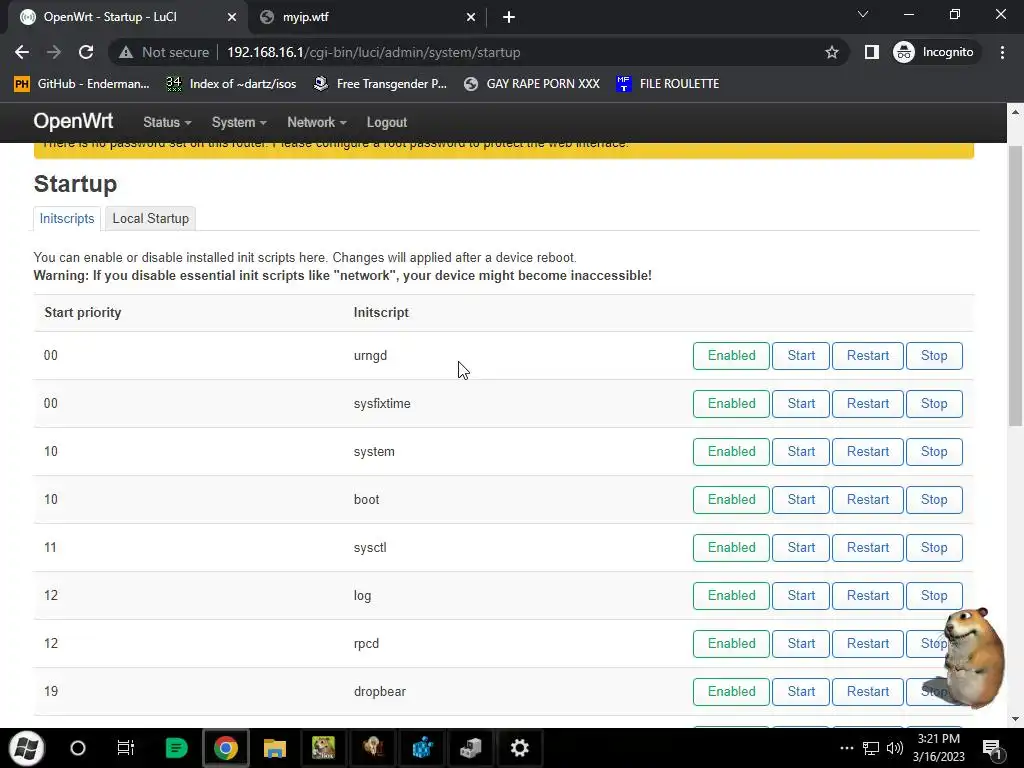Start the urngd service
Image resolution: width=1024 pixels, height=768 pixels.
[x=801, y=356]
